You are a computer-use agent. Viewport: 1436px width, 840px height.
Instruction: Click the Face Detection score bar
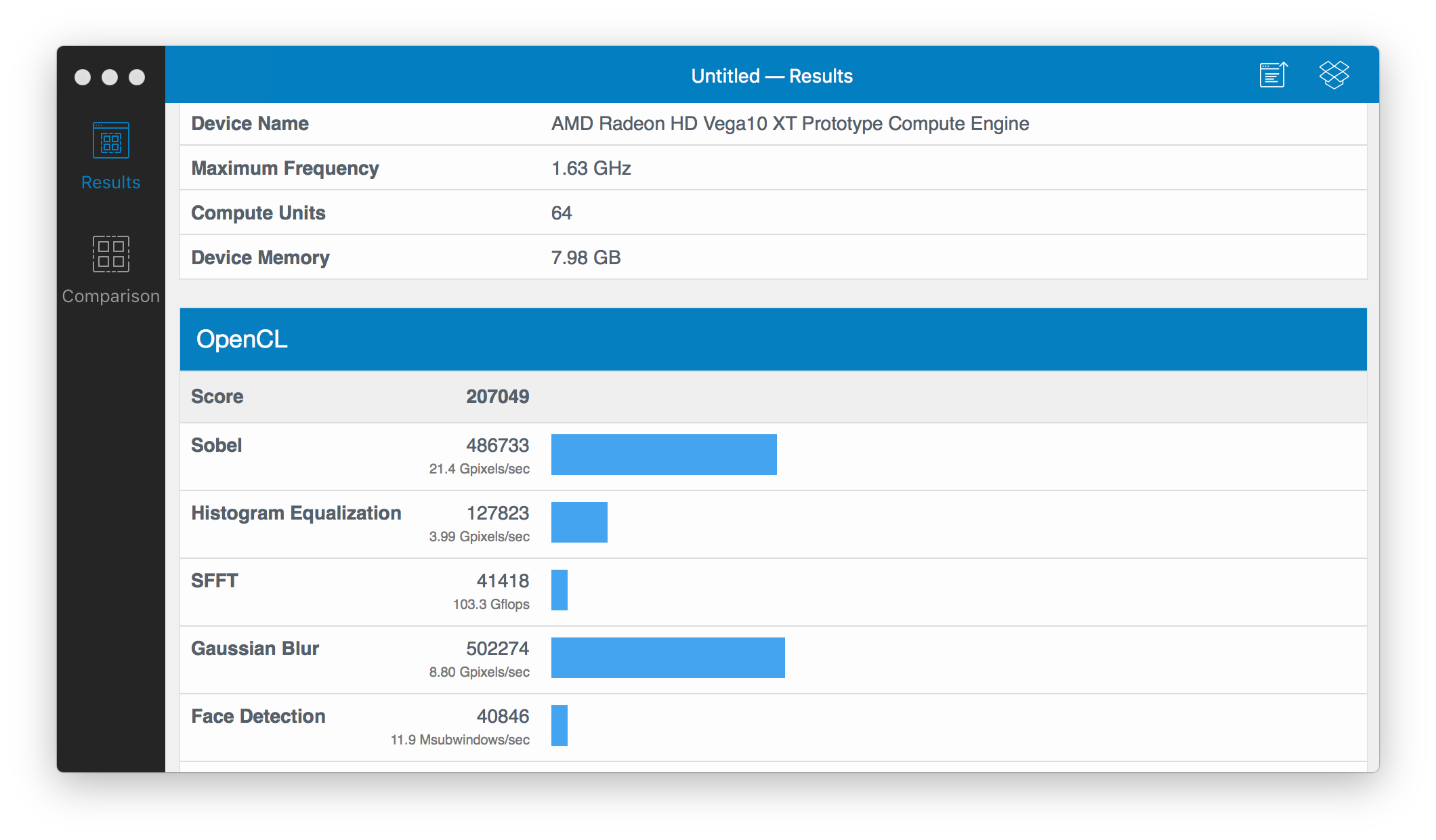[559, 726]
